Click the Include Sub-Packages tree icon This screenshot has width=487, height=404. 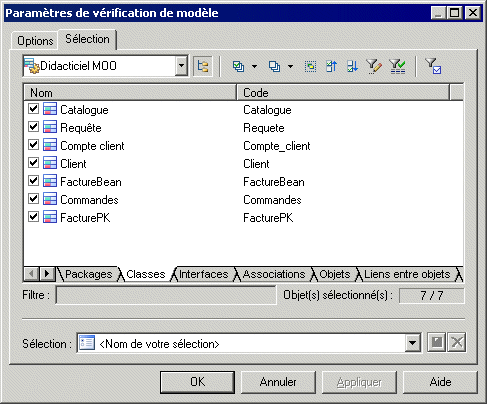click(x=203, y=66)
